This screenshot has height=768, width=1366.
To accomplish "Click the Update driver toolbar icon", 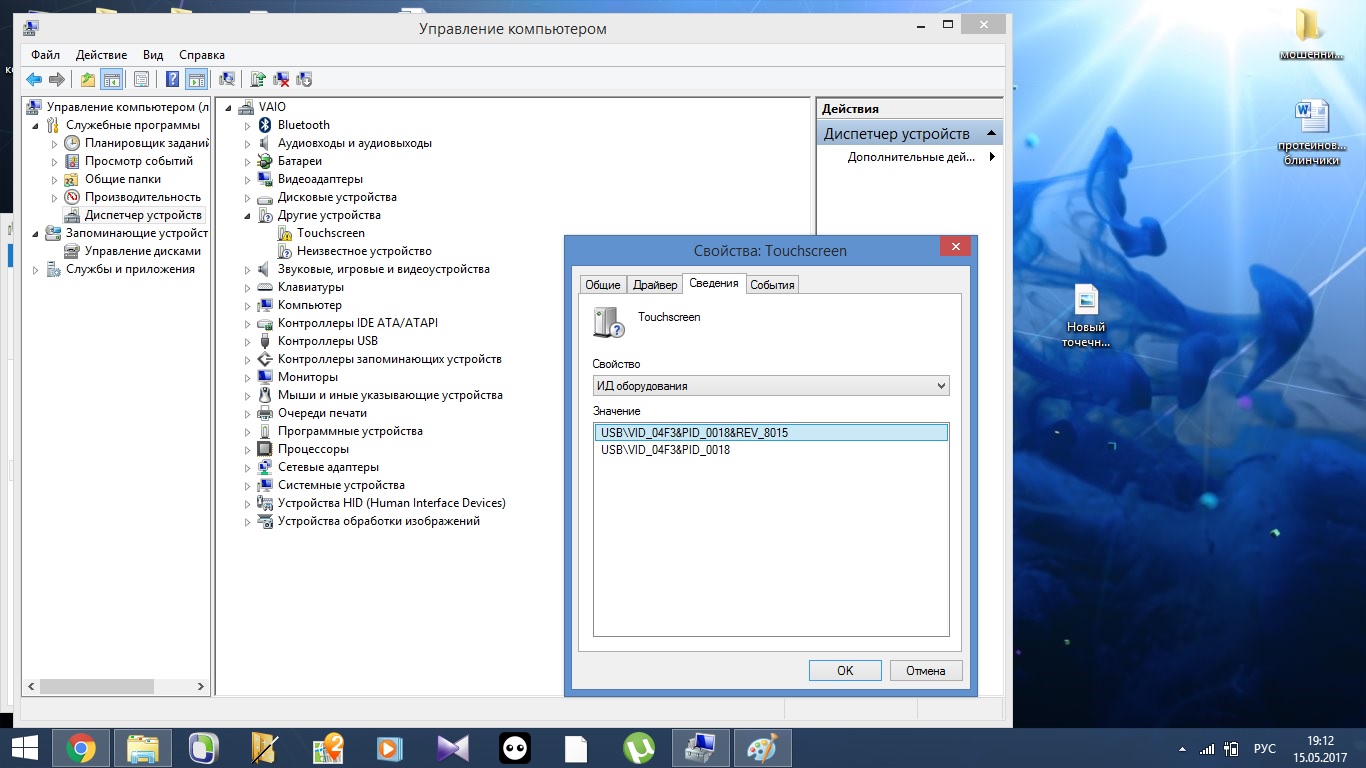I will [258, 79].
